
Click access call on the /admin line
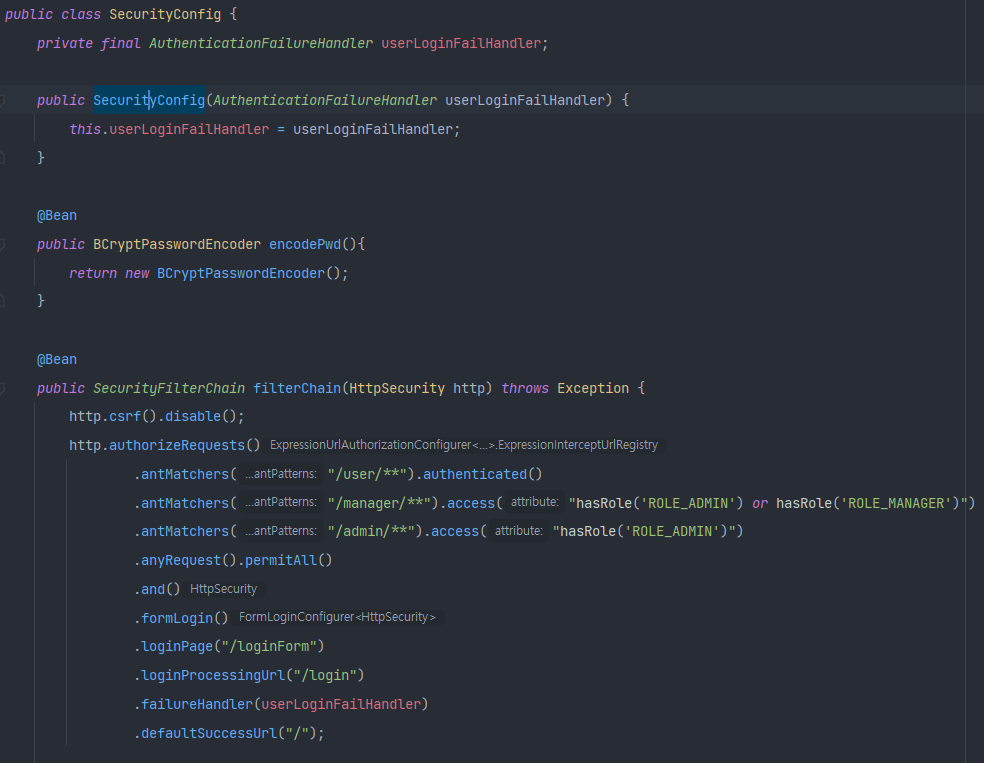(x=455, y=531)
